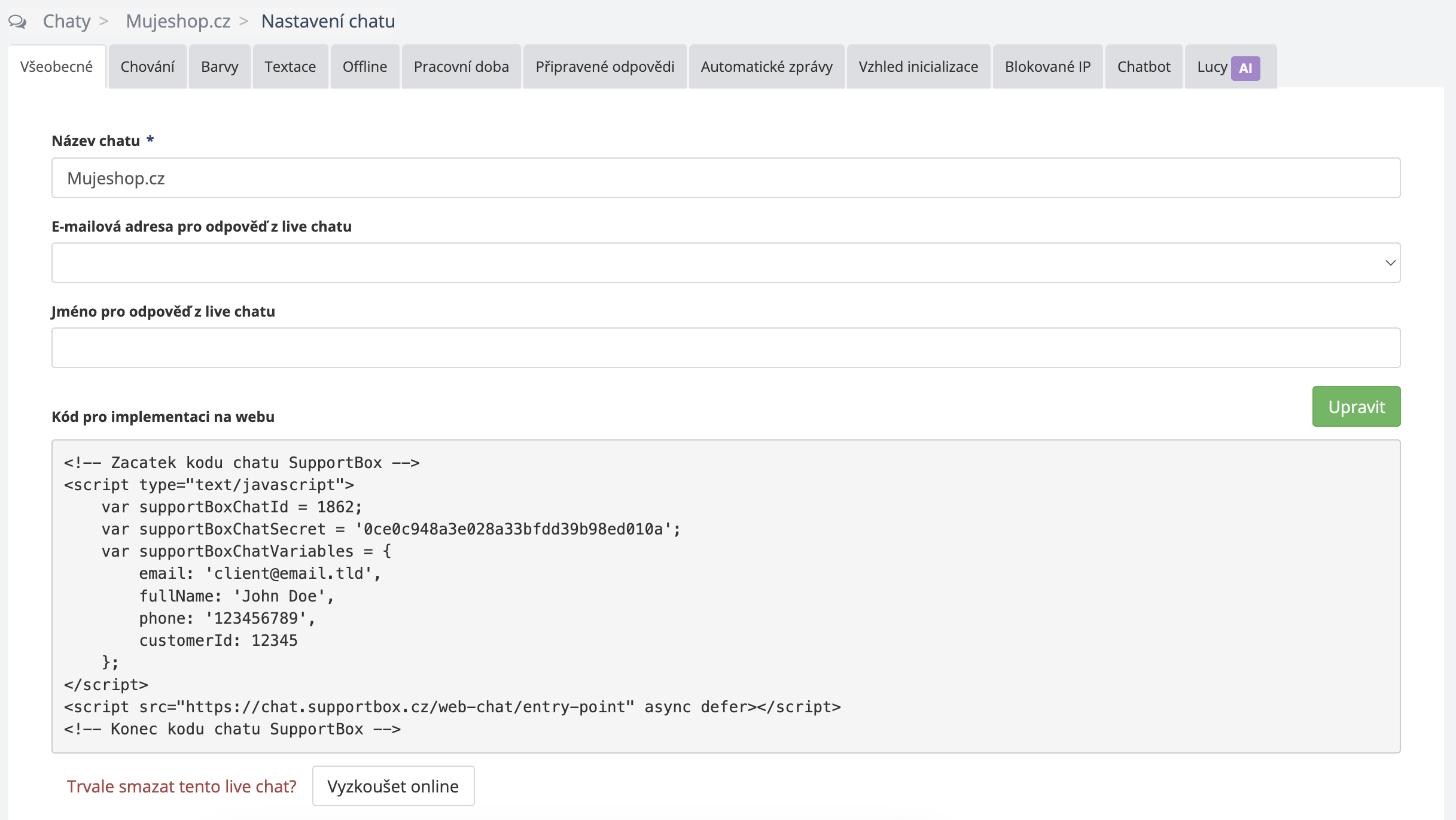Click the email 'client@email.tld' code line

click(260, 573)
